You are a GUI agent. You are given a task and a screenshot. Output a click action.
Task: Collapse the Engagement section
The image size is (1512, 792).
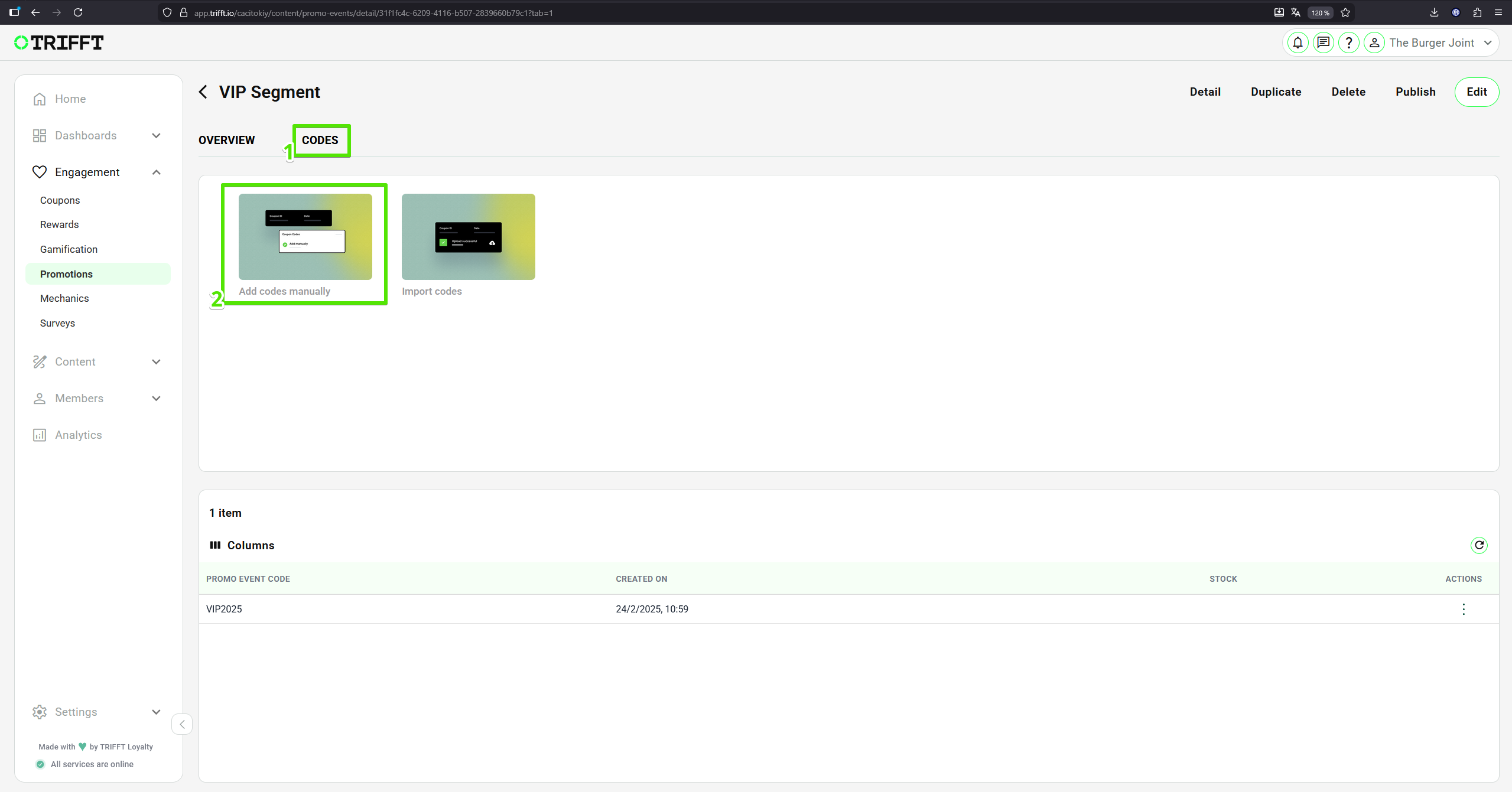tap(156, 172)
